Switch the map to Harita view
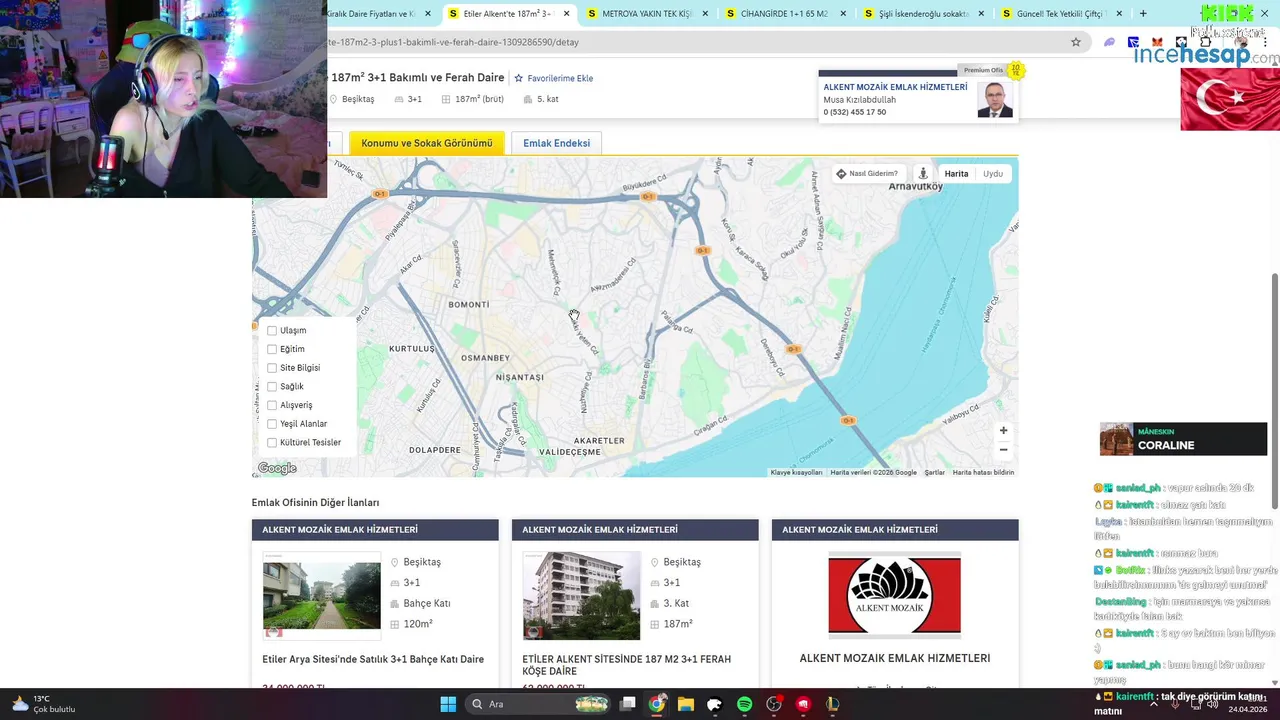Image resolution: width=1280 pixels, height=720 pixels. coord(957,174)
